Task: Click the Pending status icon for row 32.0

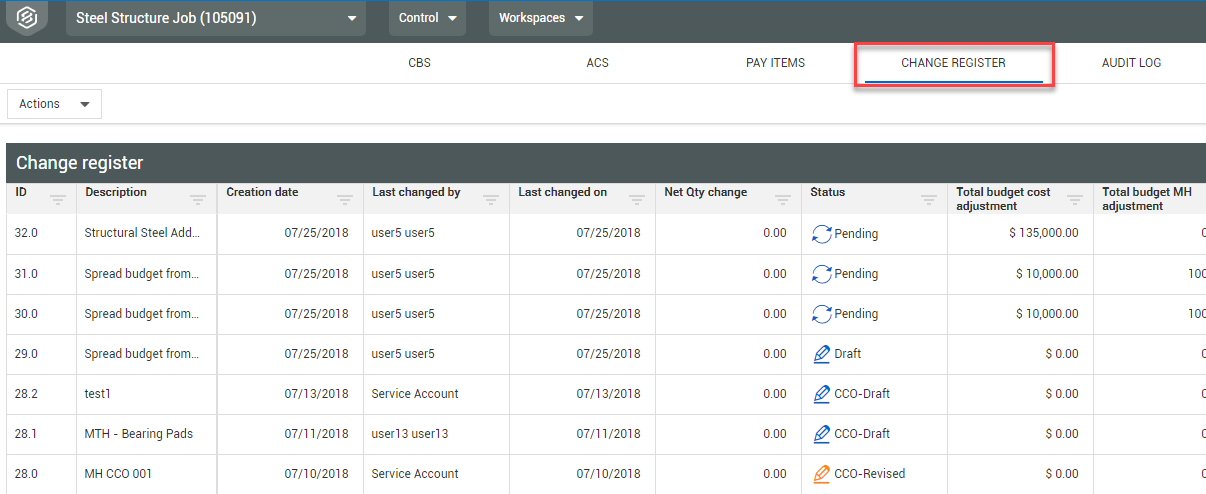Action: click(x=822, y=234)
